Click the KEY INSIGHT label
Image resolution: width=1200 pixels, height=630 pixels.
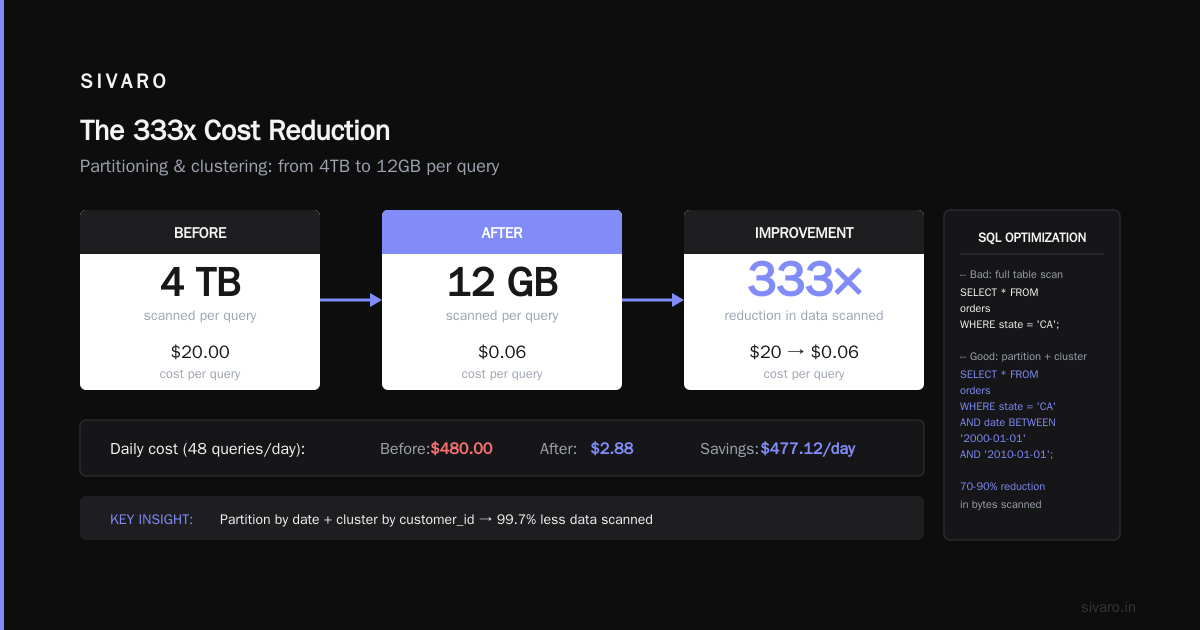pyautogui.click(x=151, y=519)
